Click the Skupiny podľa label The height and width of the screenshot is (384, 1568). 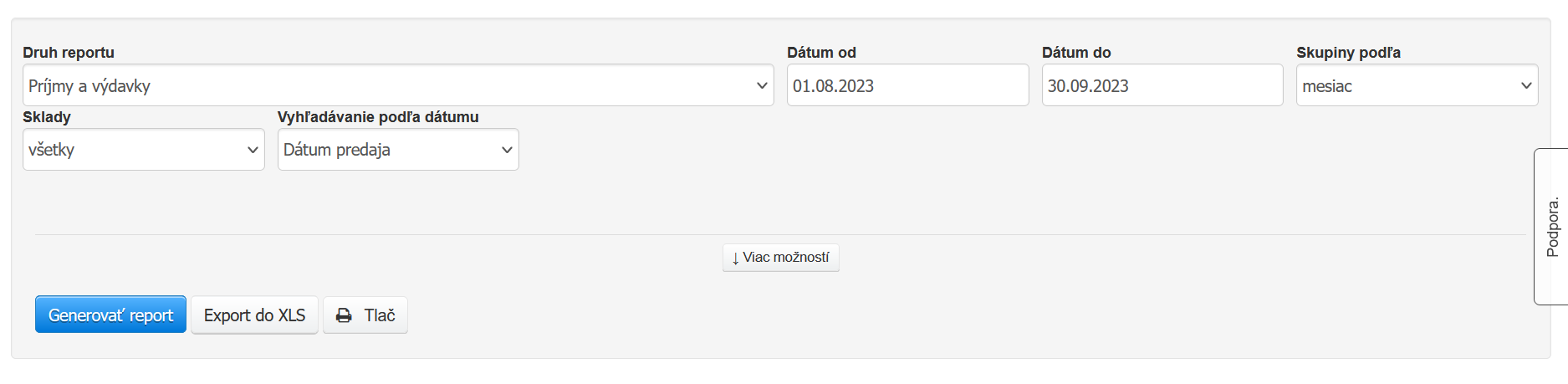1348,53
